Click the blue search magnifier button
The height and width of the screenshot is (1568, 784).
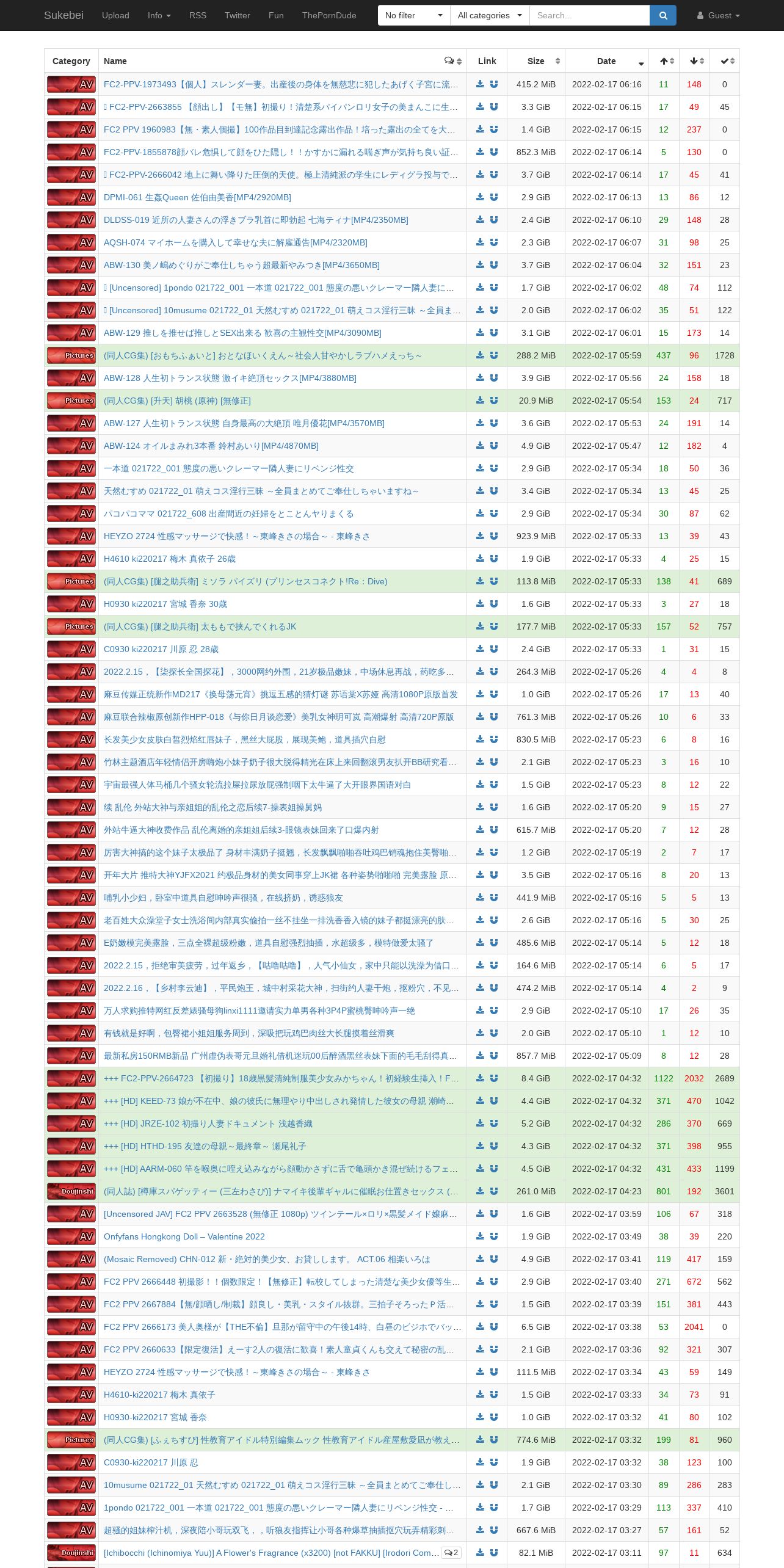(663, 15)
